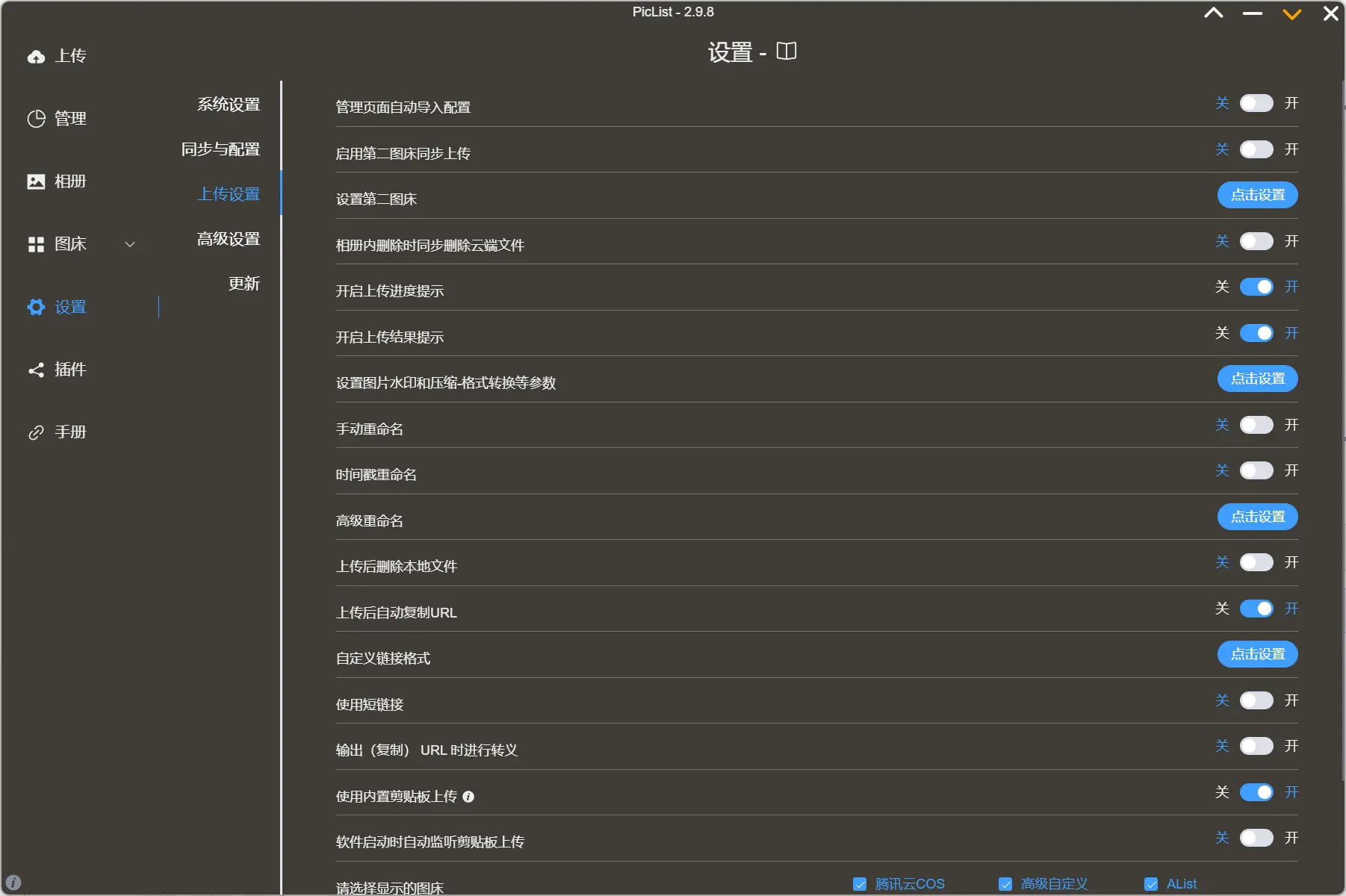Open the Album (相册) picture icon
This screenshot has height=896, width=1346.
[36, 181]
